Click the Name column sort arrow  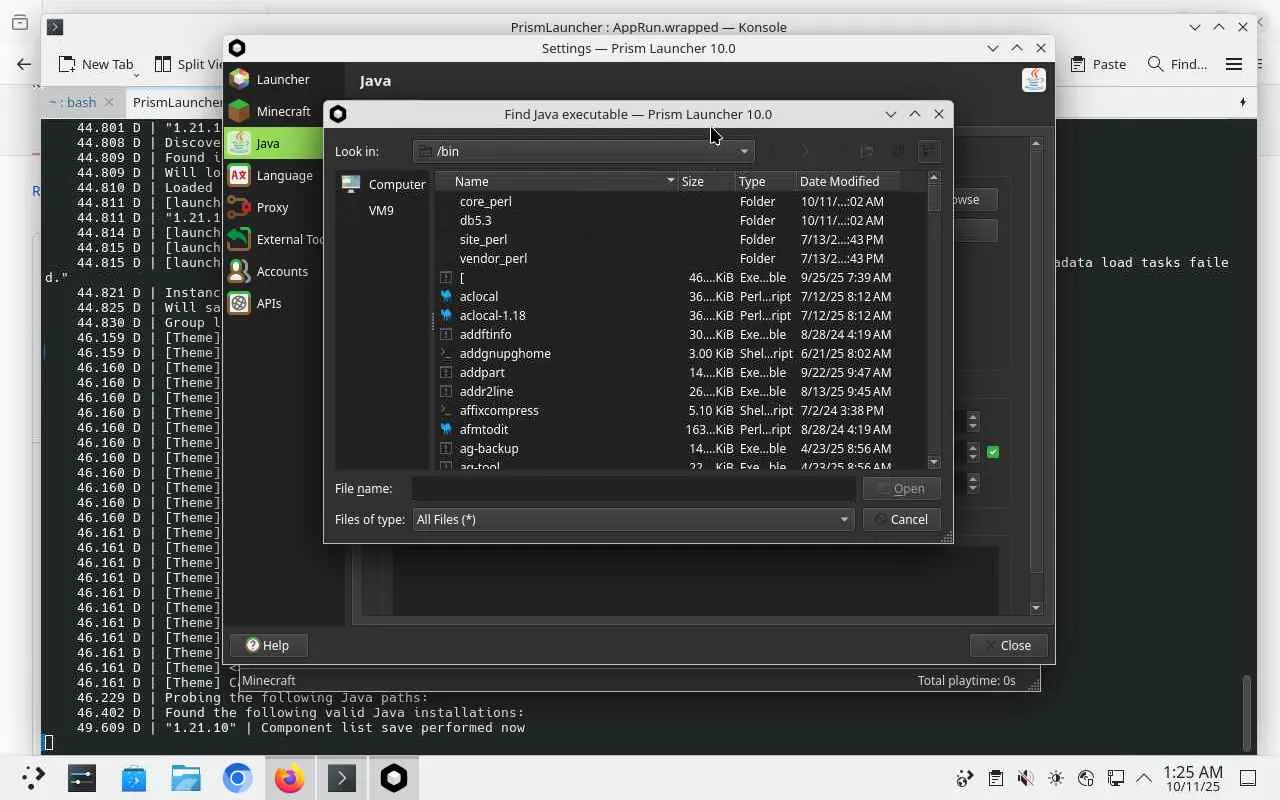click(x=670, y=181)
